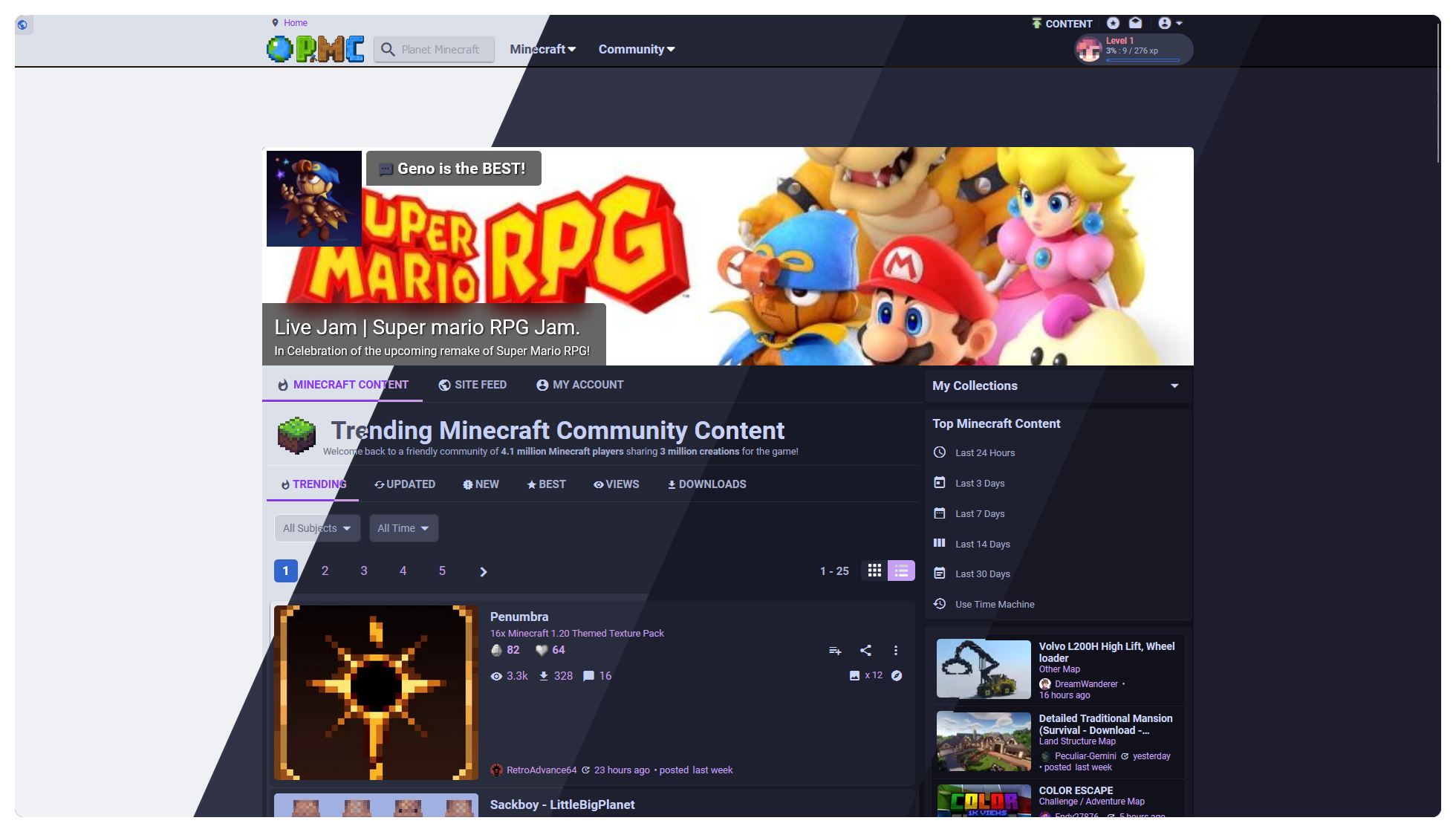Open the Volvo wheel loader thumbnail
Screen dimensions: 1456x832
coord(984,669)
